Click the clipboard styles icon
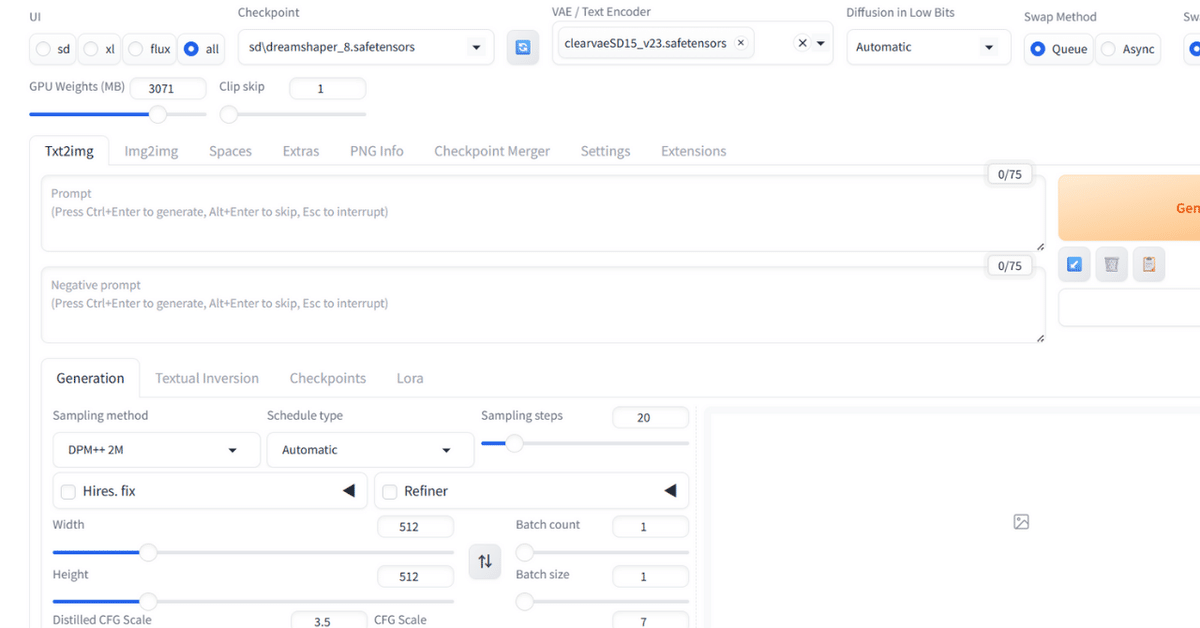This screenshot has height=628, width=1200. (1148, 263)
